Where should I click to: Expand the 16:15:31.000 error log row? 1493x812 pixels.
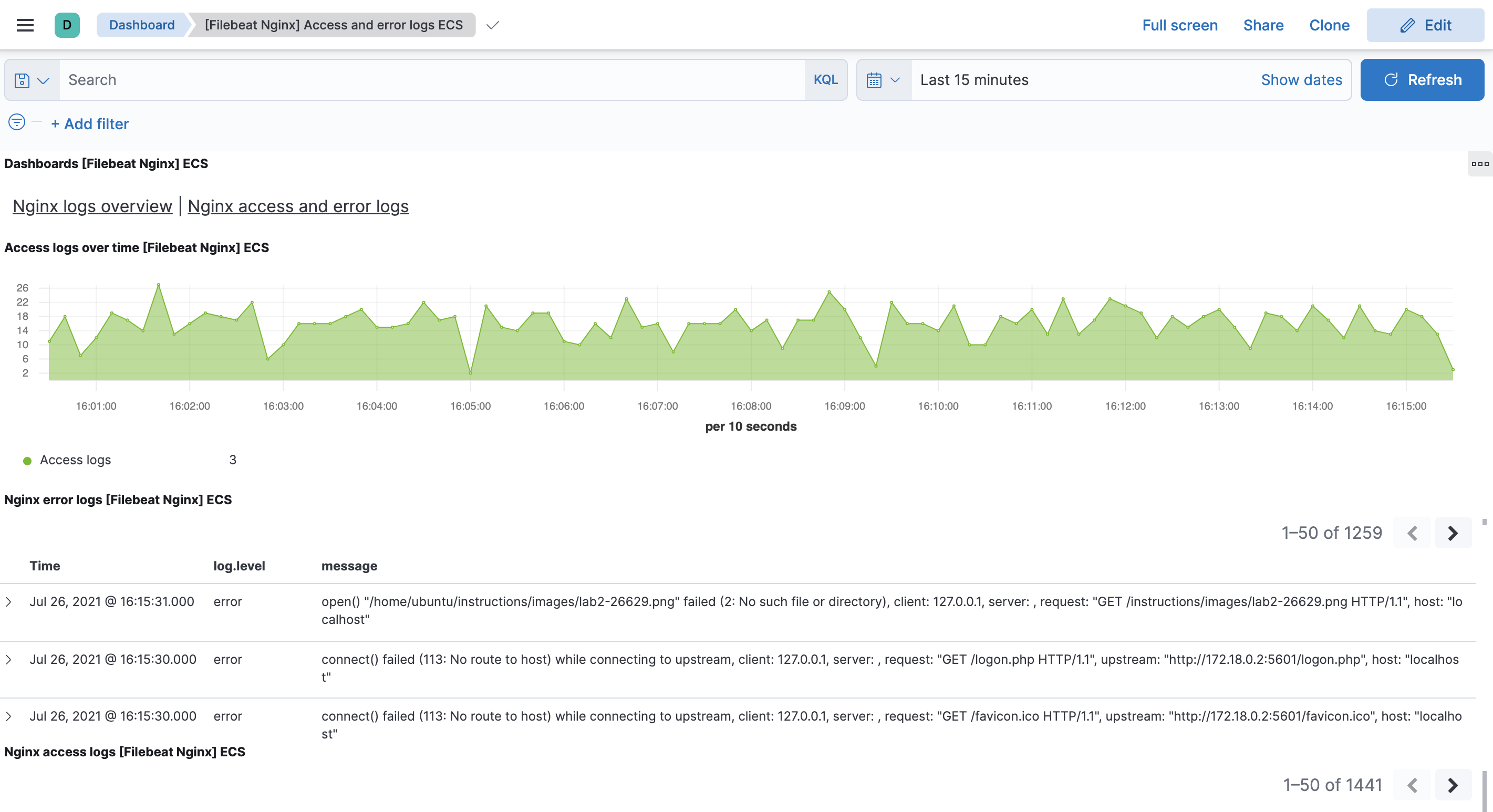[9, 601]
